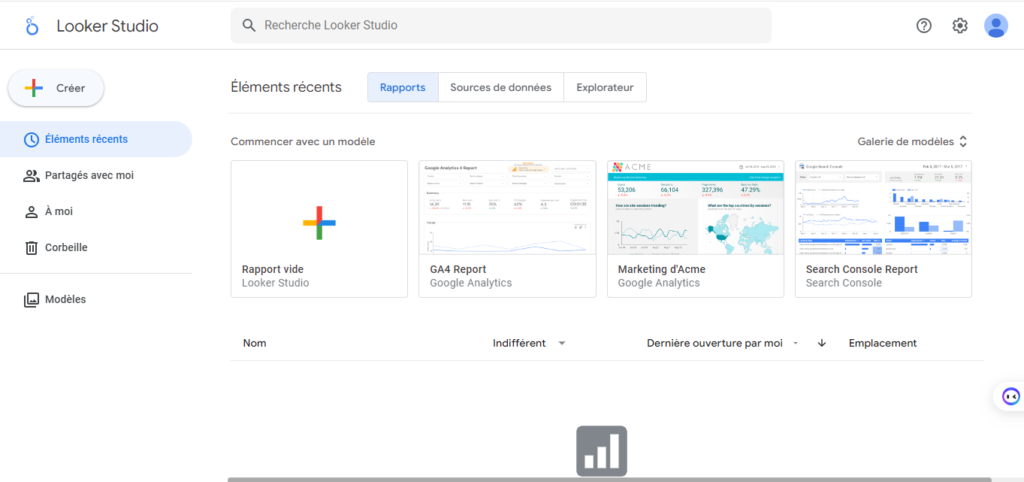This screenshot has height=482, width=1024.
Task: Switch to the Rapports tab
Action: 403,88
